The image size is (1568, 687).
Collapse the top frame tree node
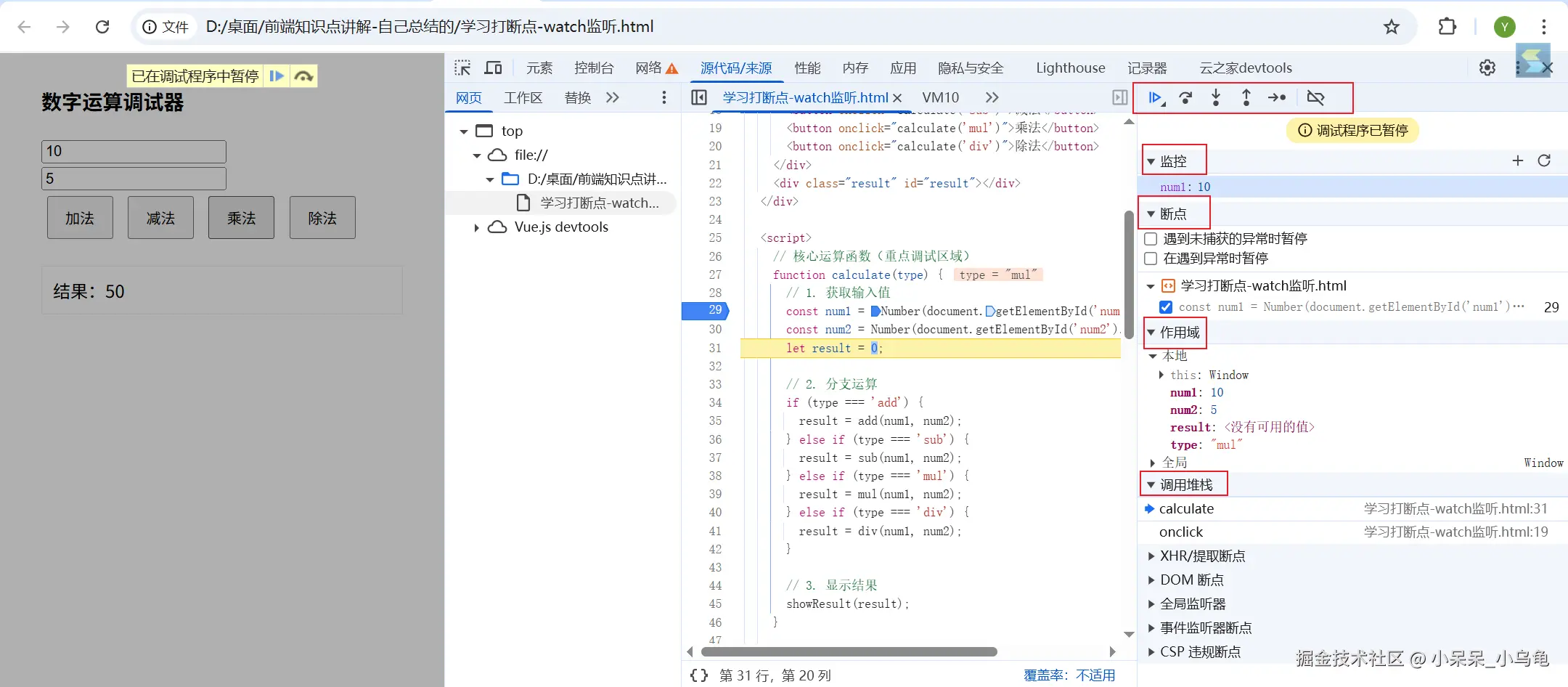pos(463,131)
